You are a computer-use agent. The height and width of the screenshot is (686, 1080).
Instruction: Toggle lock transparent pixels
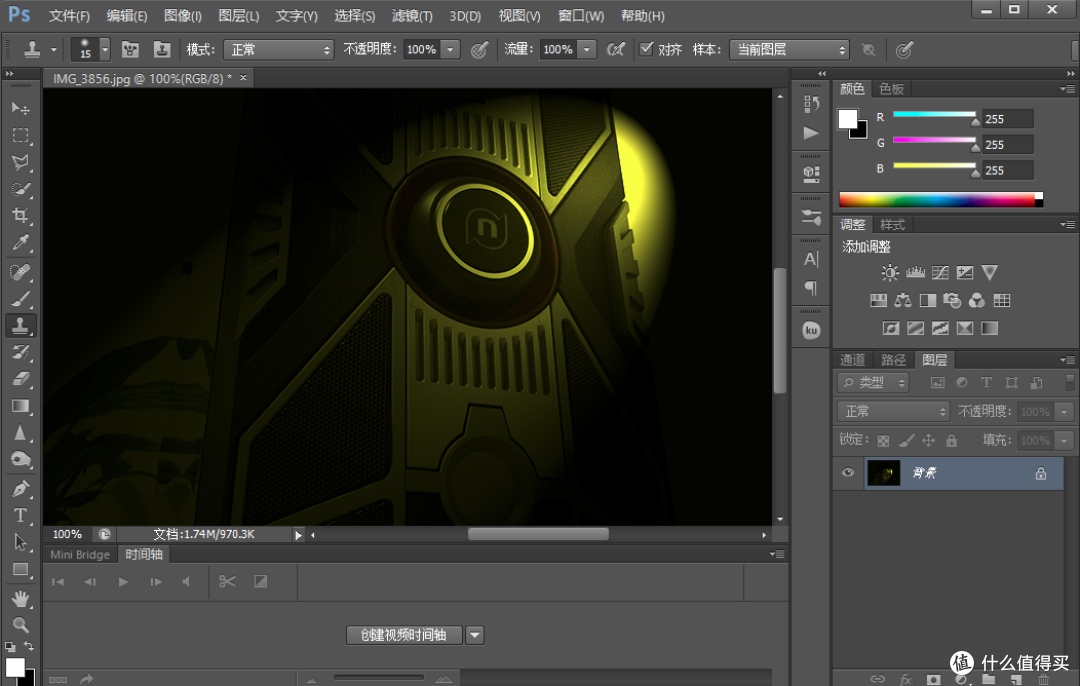tap(884, 441)
